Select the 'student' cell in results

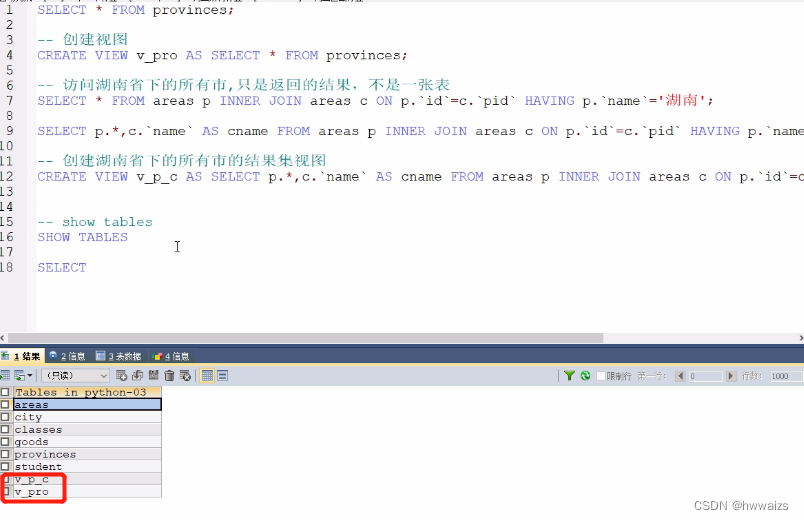(x=87, y=467)
